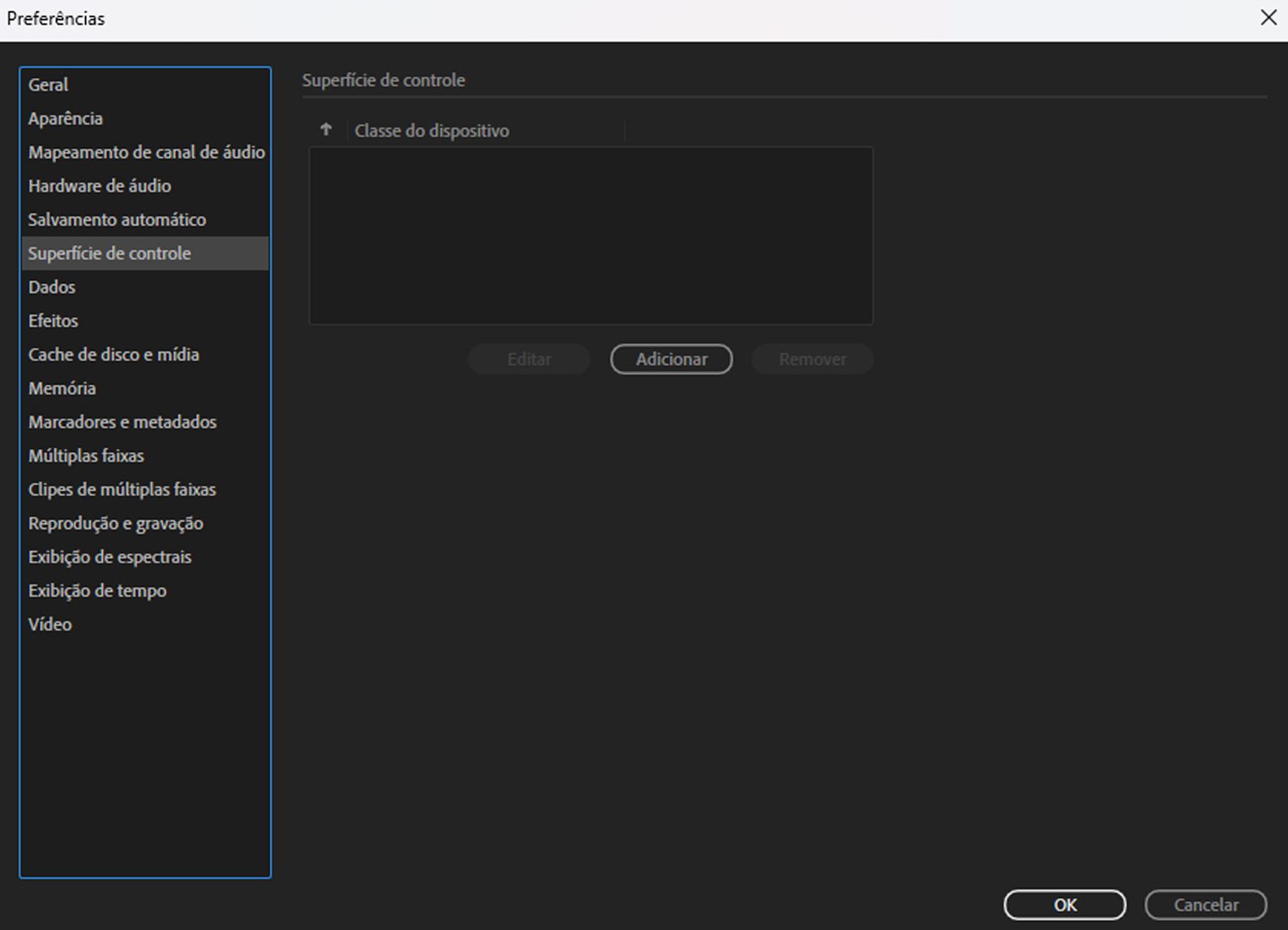Image resolution: width=1288 pixels, height=930 pixels.
Task: Select the Memória category
Action: 144,388
